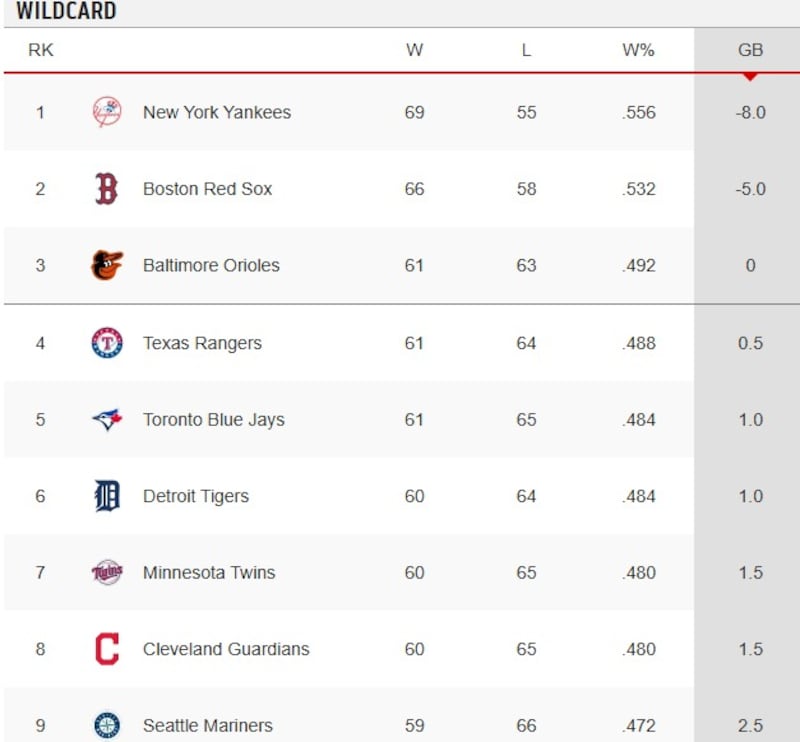Open the Seattle Mariners team link
This screenshot has width=800, height=742.
point(208,726)
